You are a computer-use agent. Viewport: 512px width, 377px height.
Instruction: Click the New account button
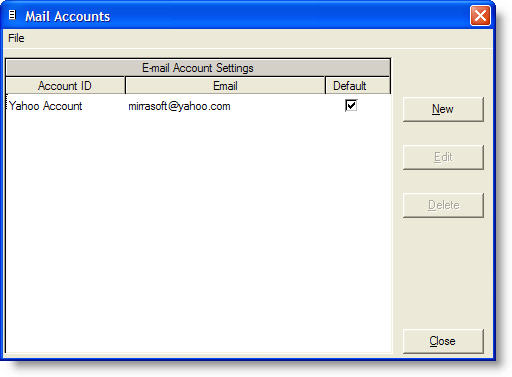[443, 109]
